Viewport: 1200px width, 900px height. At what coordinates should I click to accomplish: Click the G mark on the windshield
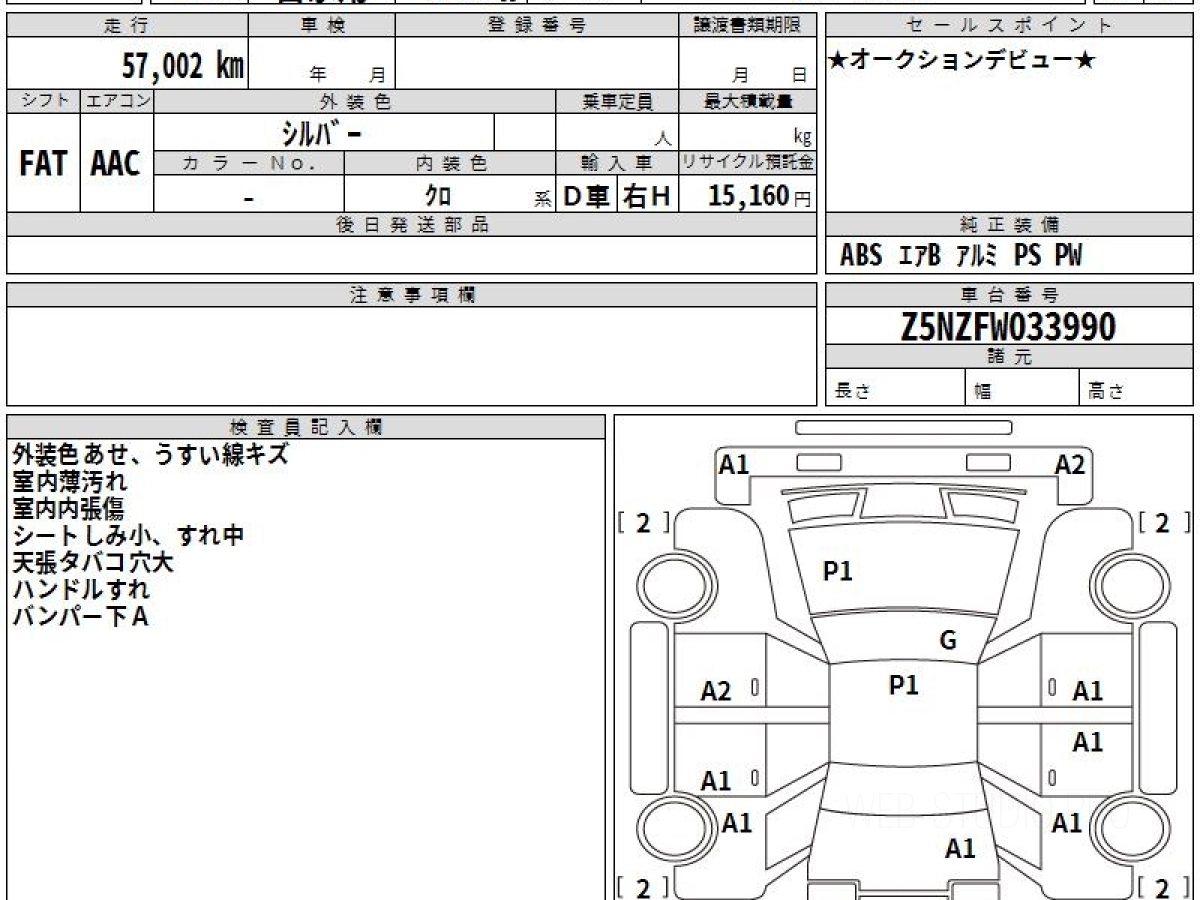coord(948,642)
